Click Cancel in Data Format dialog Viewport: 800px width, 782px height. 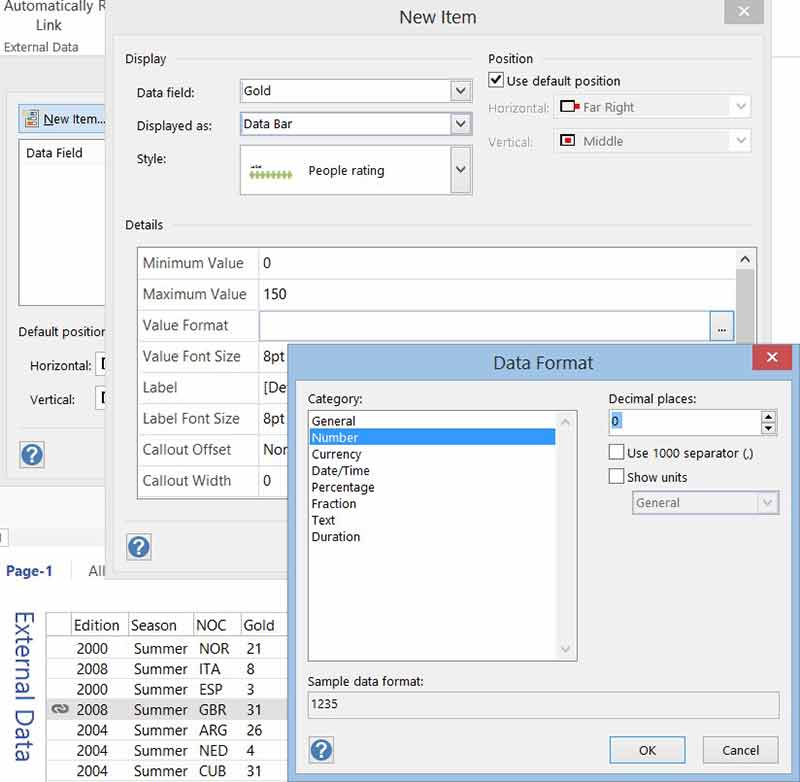click(x=740, y=750)
